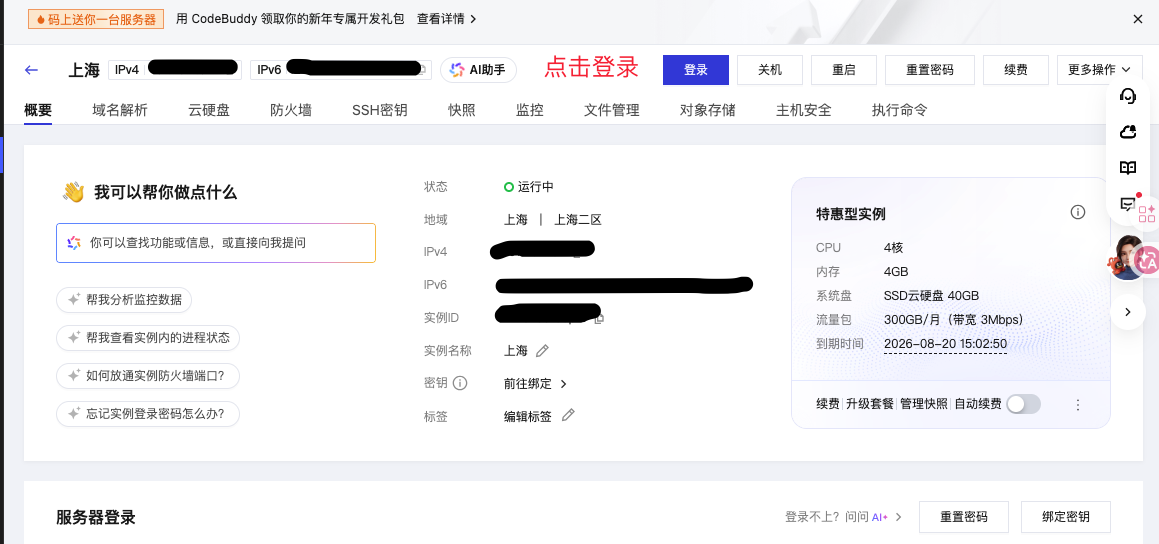Screen dimensions: 1159x544
Task: Switch to the 防火墙 tab
Action: [x=290, y=110]
